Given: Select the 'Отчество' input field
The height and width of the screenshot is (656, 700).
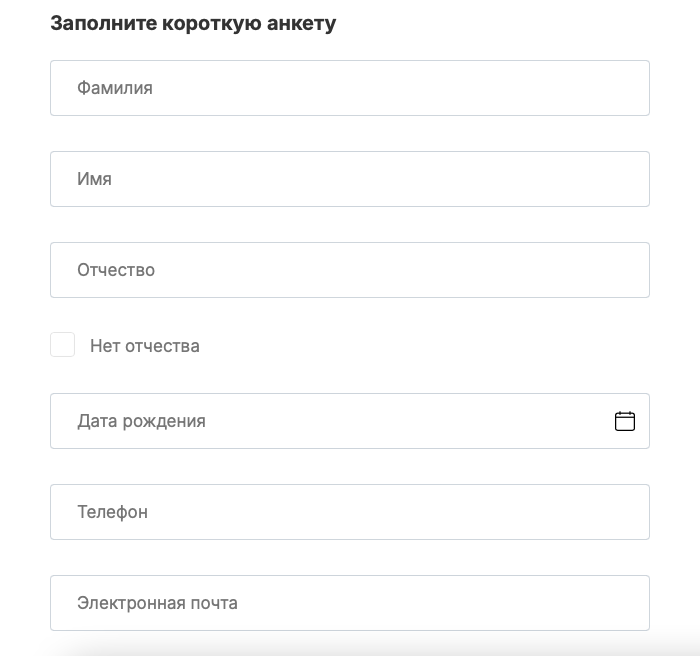Looking at the screenshot, I should (x=350, y=270).
